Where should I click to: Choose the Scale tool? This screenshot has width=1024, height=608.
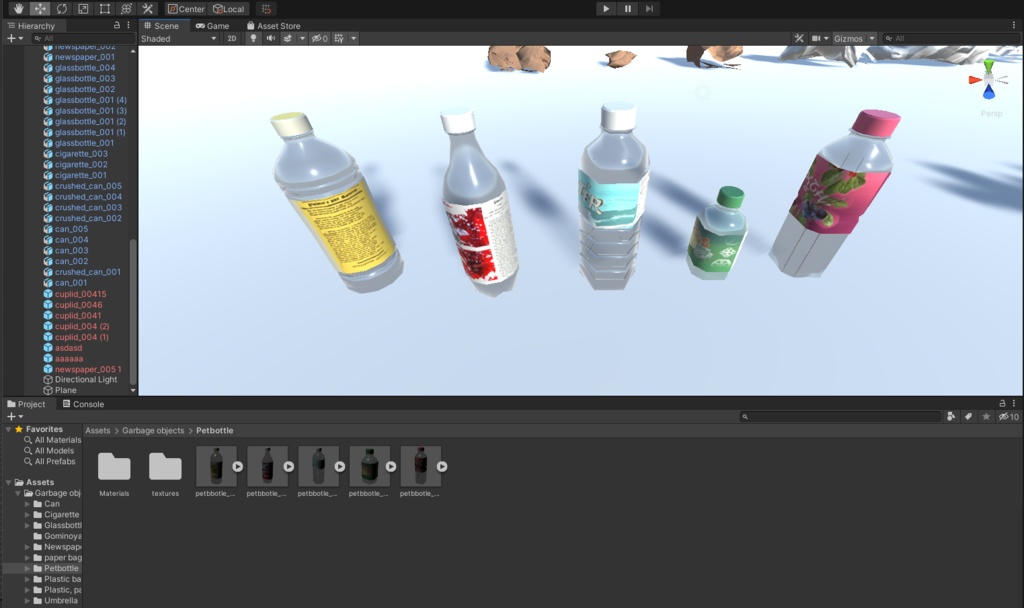[81, 9]
